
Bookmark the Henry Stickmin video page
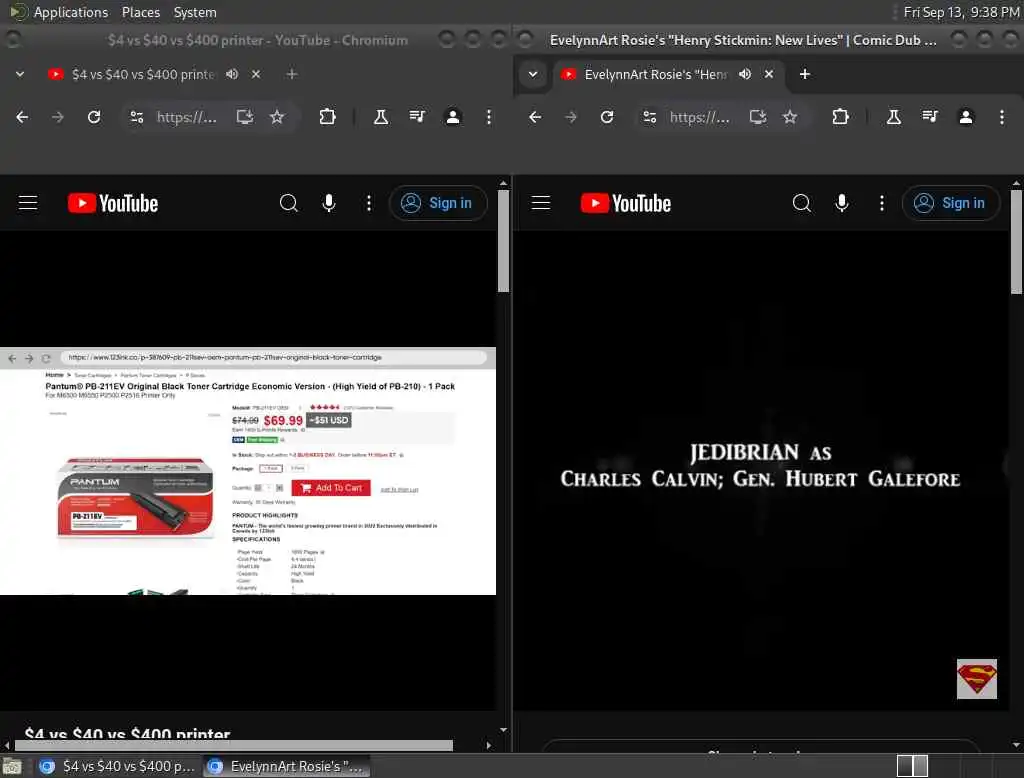(x=790, y=117)
